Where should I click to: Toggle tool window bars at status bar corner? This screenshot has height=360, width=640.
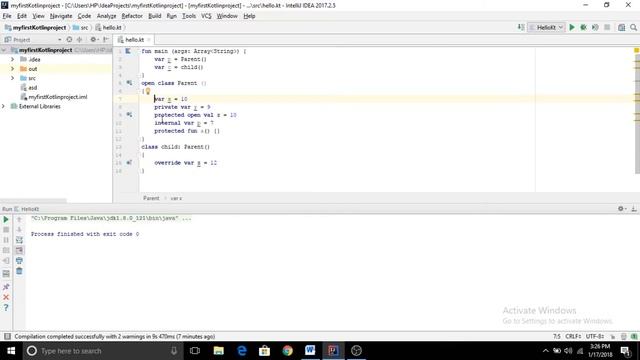coord(7,336)
